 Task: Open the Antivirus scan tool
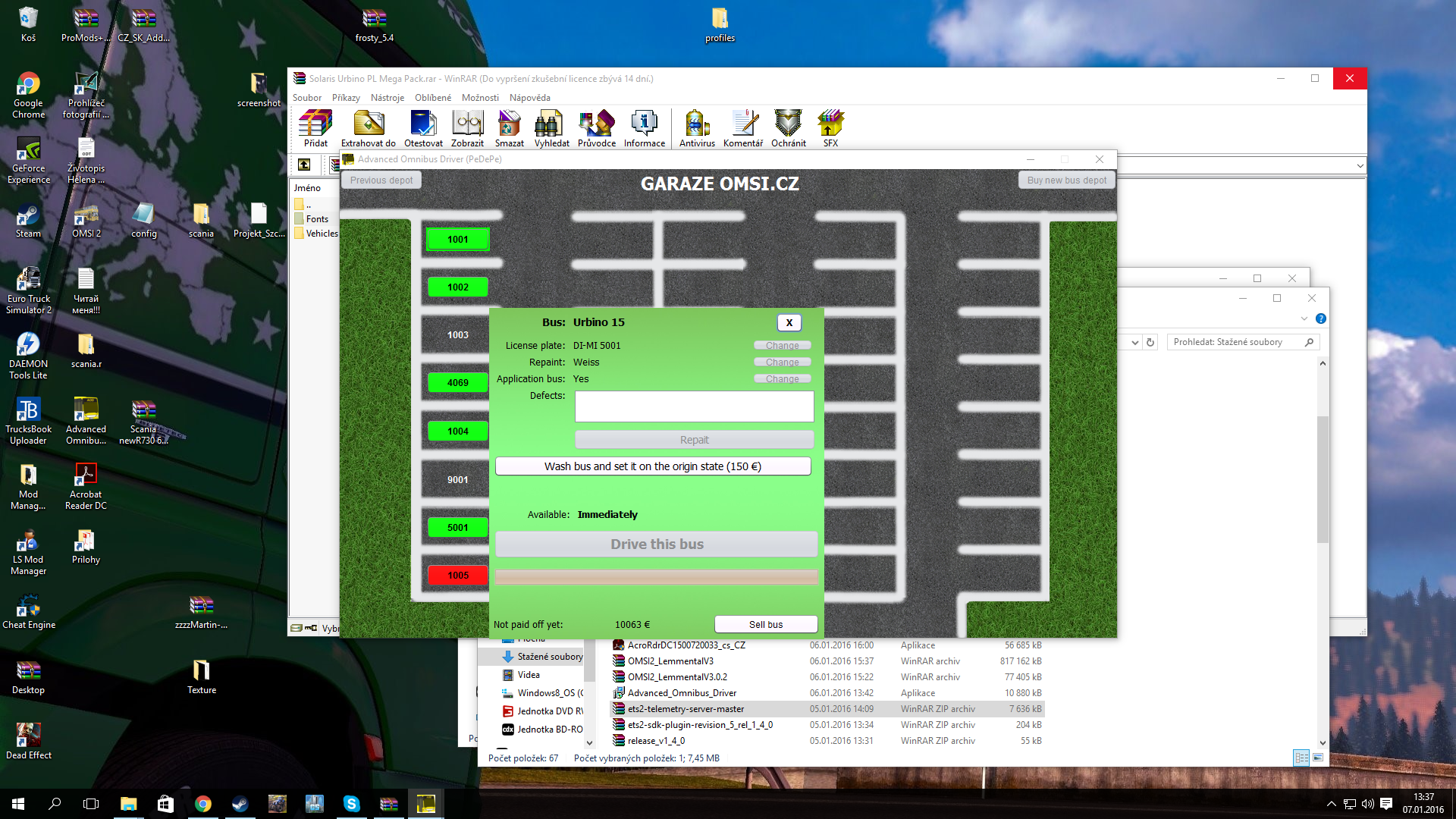pos(696,127)
